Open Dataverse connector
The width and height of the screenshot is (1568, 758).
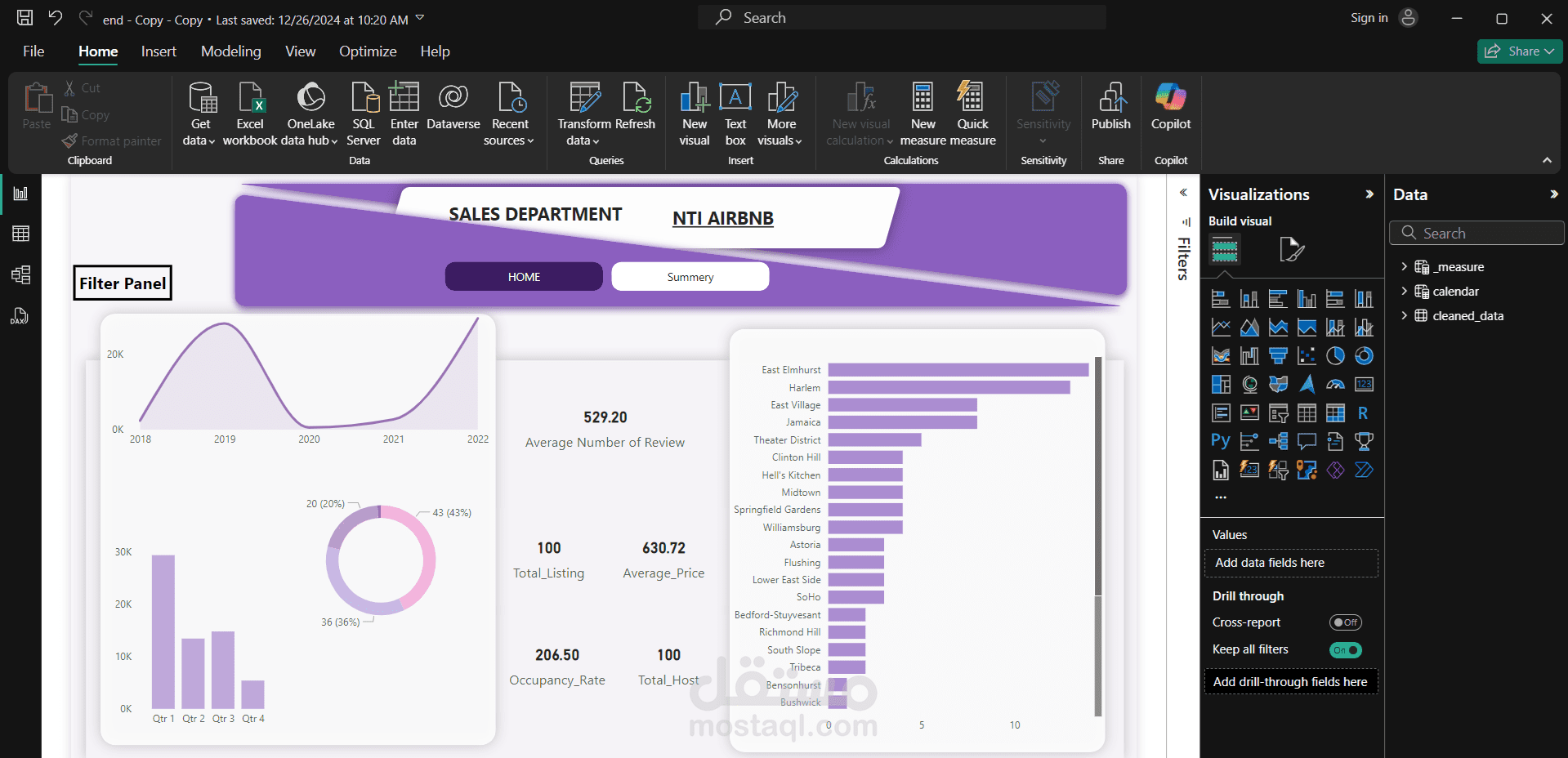pyautogui.click(x=453, y=106)
